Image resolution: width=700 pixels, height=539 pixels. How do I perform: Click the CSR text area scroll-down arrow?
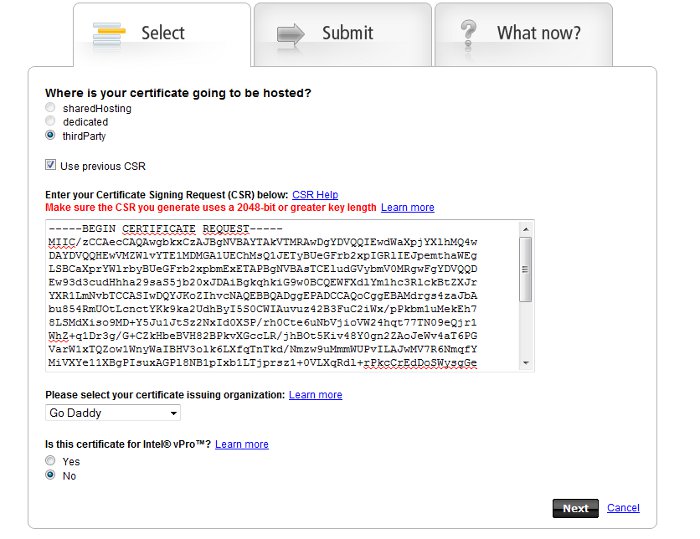pyautogui.click(x=526, y=363)
